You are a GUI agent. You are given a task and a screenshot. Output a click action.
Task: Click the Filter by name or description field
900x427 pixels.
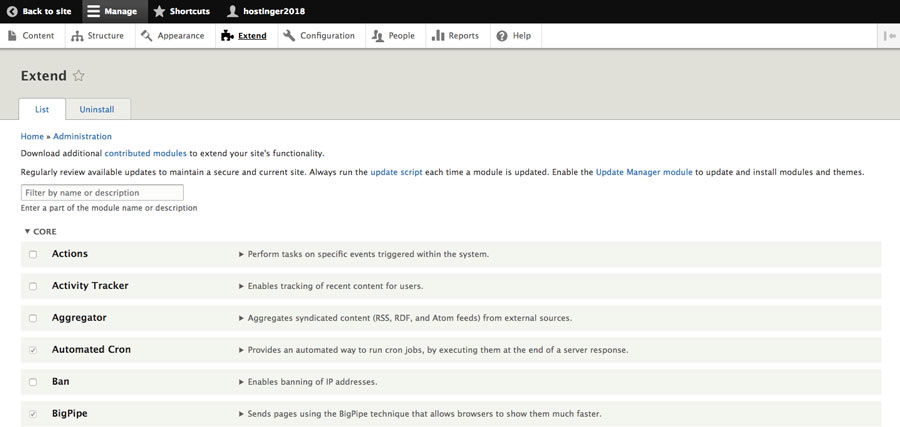(x=102, y=193)
